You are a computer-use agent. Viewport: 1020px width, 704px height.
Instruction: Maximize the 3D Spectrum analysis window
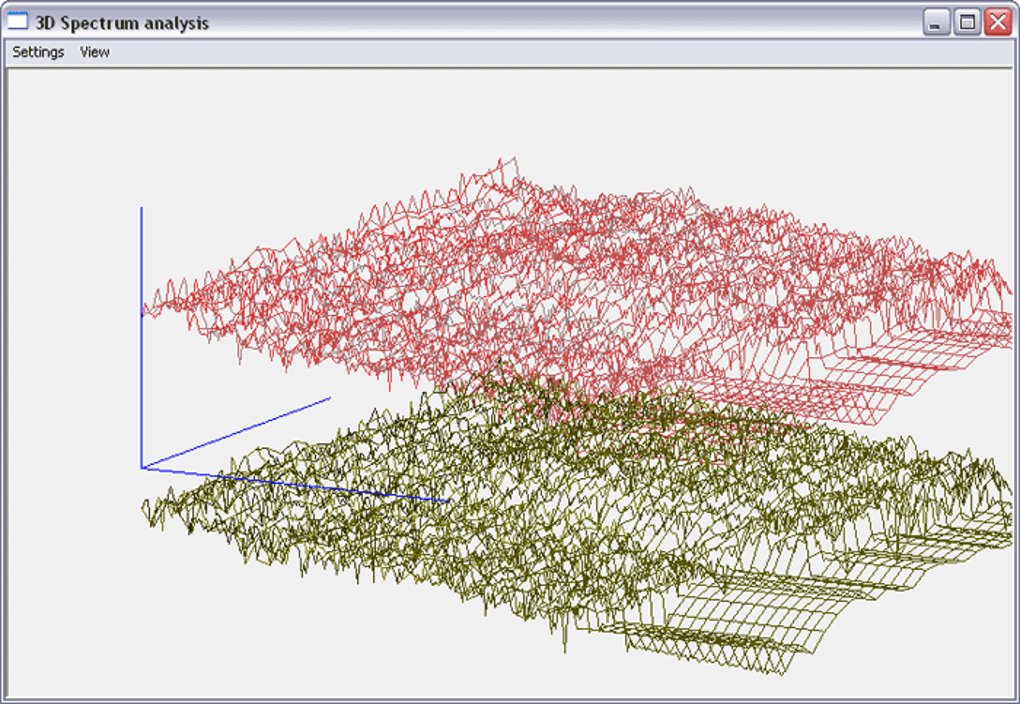click(967, 22)
